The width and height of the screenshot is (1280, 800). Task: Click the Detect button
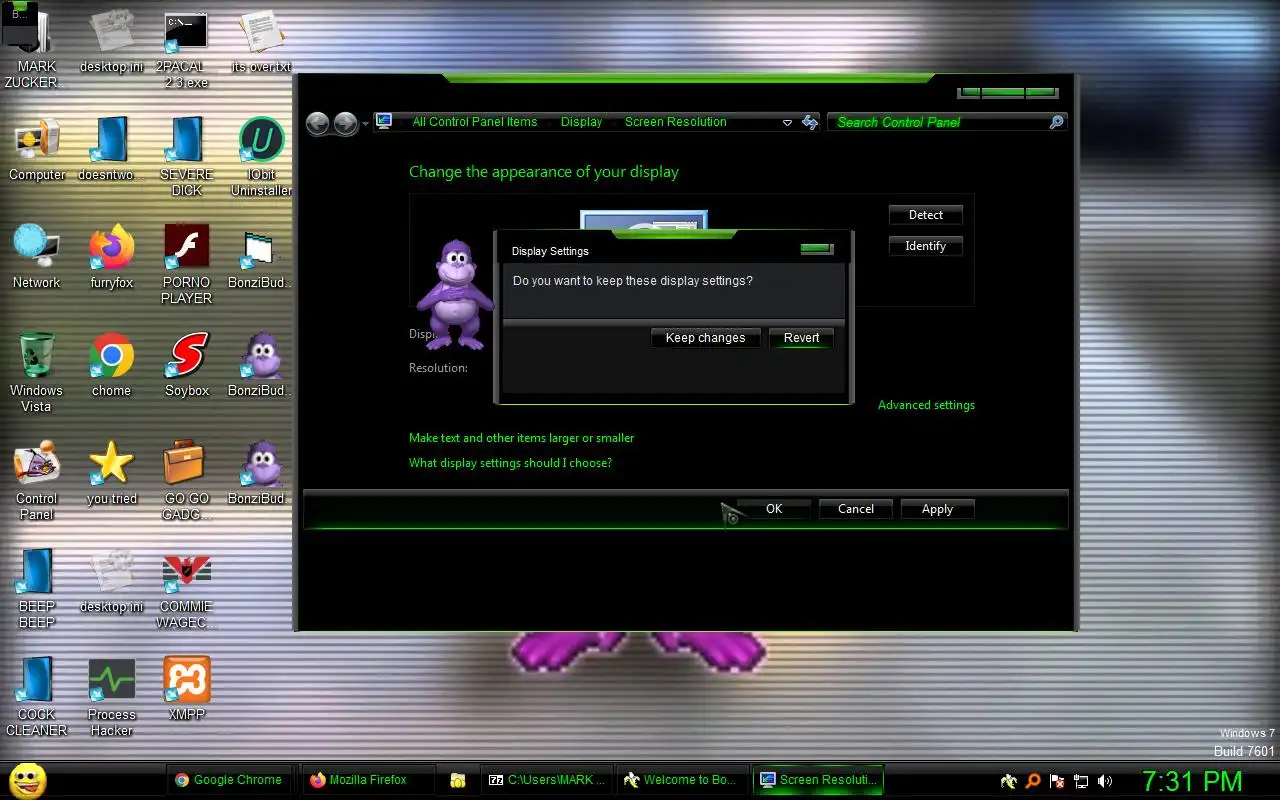click(925, 215)
